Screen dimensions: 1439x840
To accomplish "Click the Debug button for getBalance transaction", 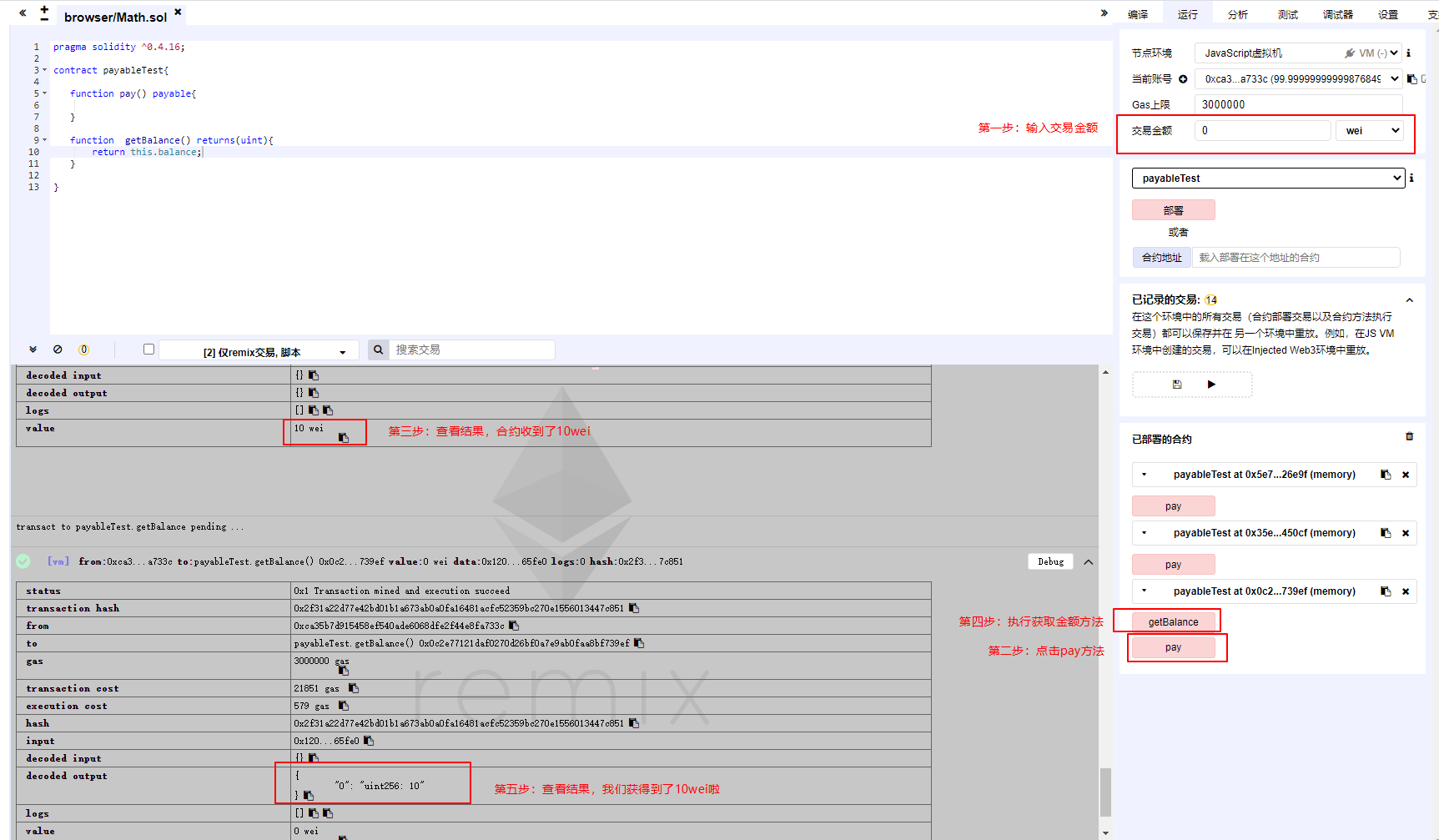I will 1051,561.
